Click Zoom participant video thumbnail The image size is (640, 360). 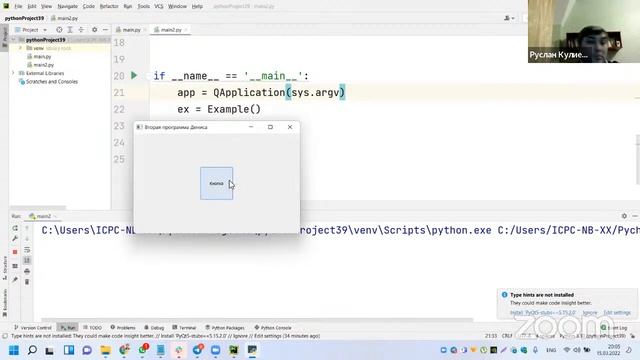tap(584, 31)
